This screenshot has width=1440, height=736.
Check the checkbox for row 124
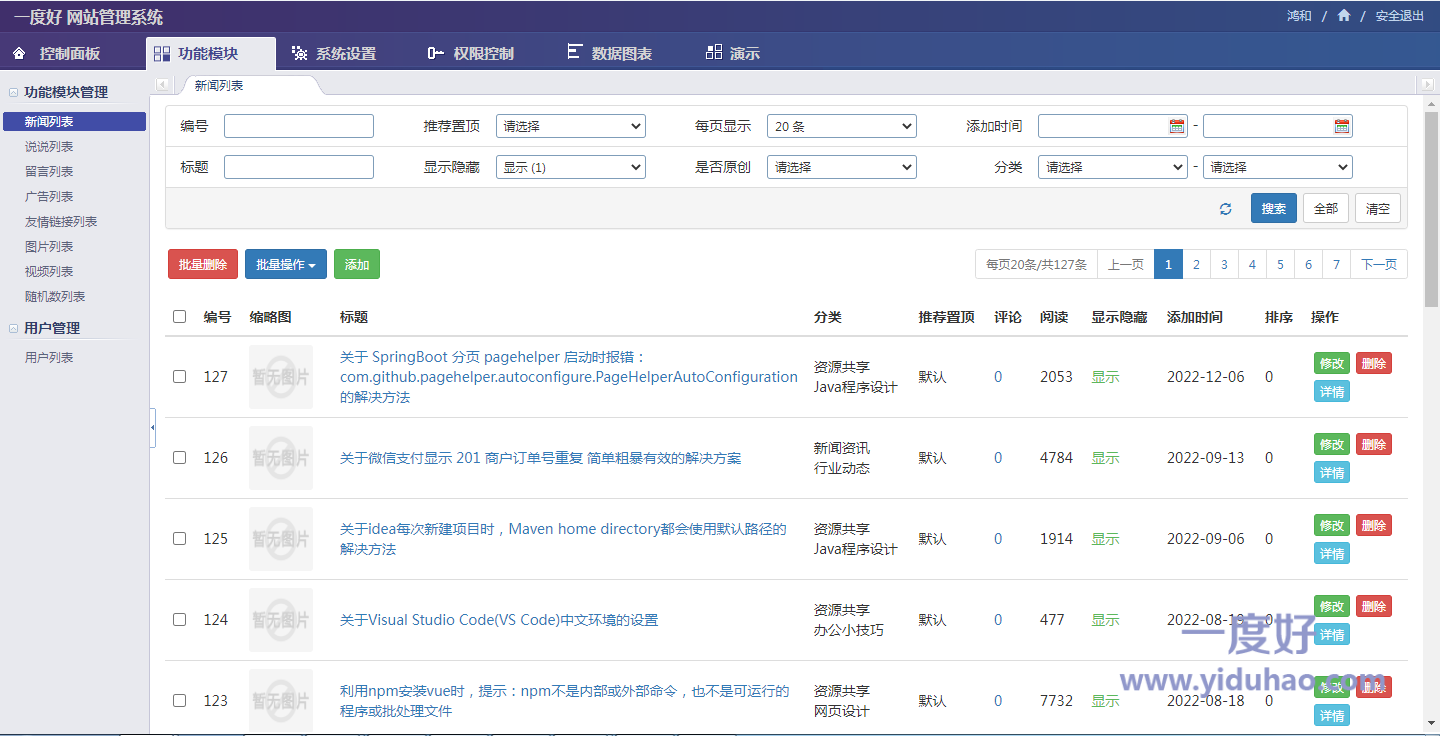(180, 619)
